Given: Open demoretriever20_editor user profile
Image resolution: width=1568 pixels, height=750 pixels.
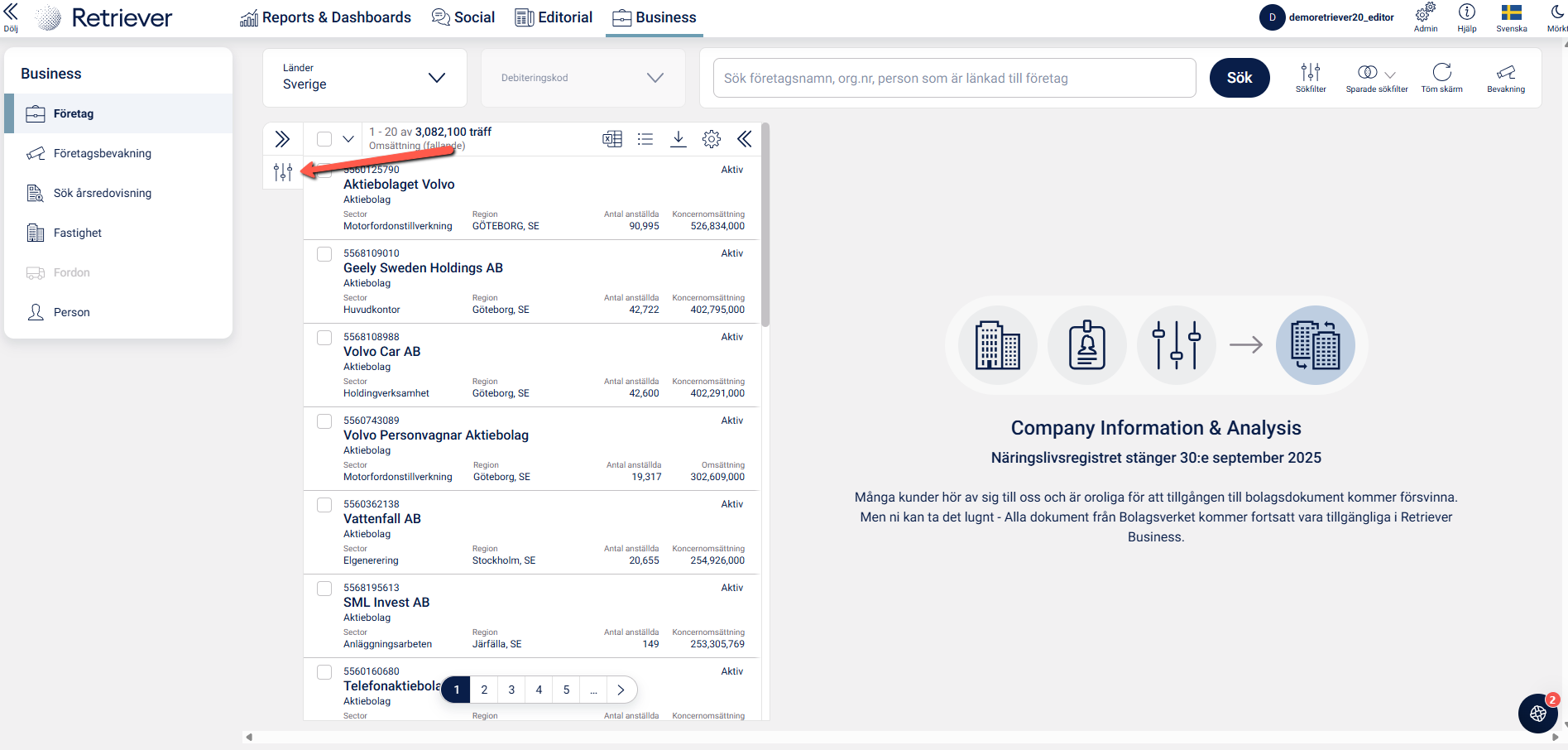Looking at the screenshot, I should pos(1327,17).
